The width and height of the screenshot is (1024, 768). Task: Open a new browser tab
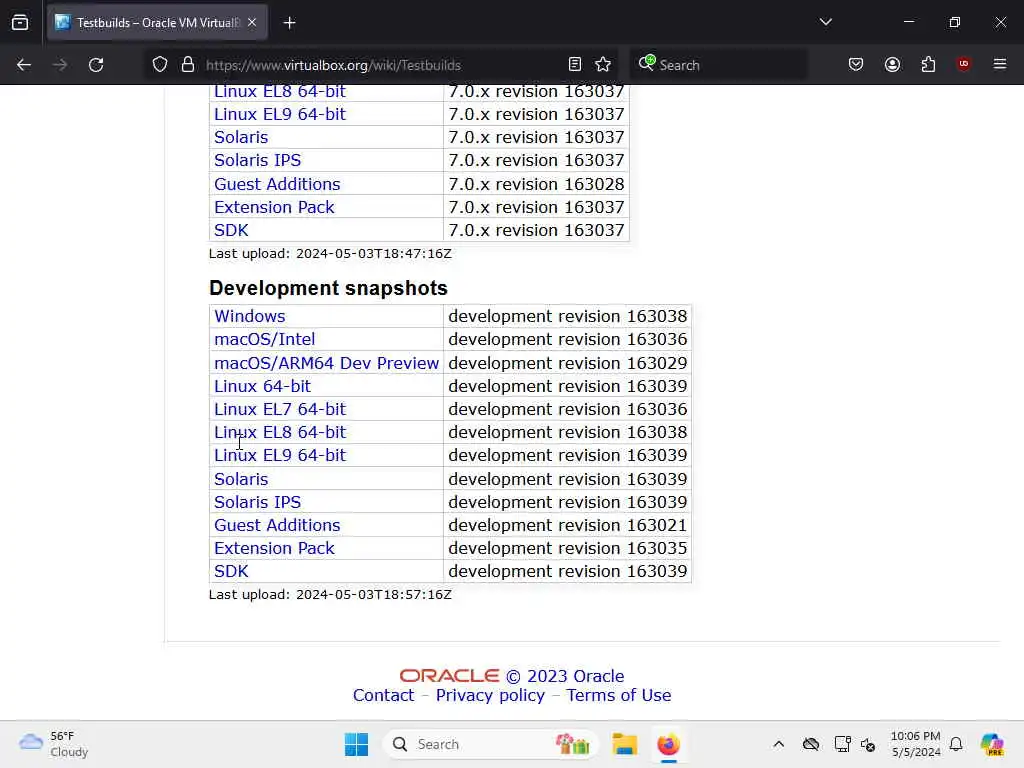(x=289, y=23)
